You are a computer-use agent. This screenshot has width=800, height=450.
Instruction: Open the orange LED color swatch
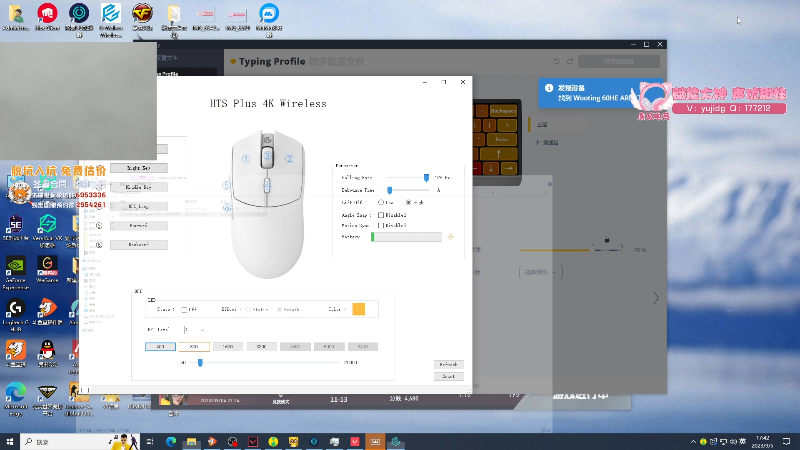359,309
